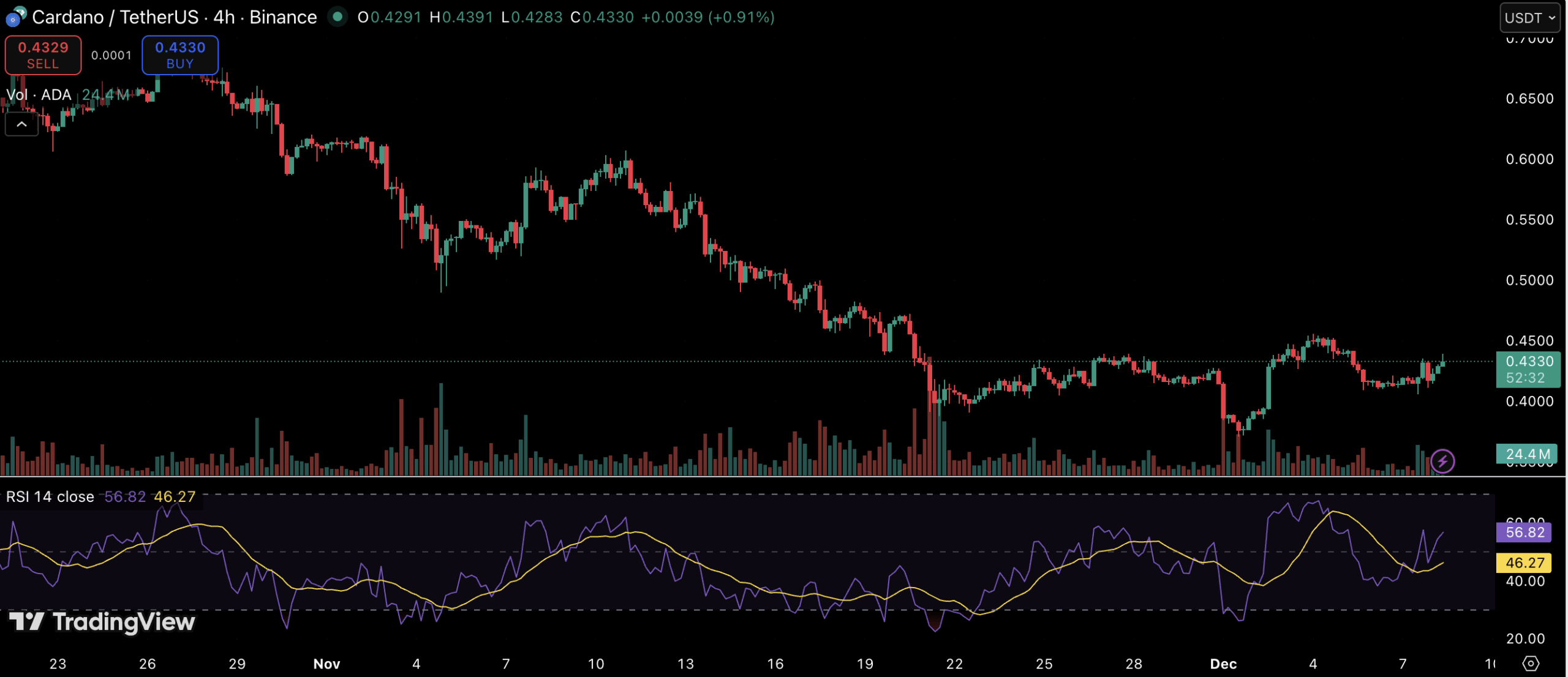This screenshot has width=1568, height=677.
Task: Click the Binance exchange name in the legend
Action: coord(281,17)
